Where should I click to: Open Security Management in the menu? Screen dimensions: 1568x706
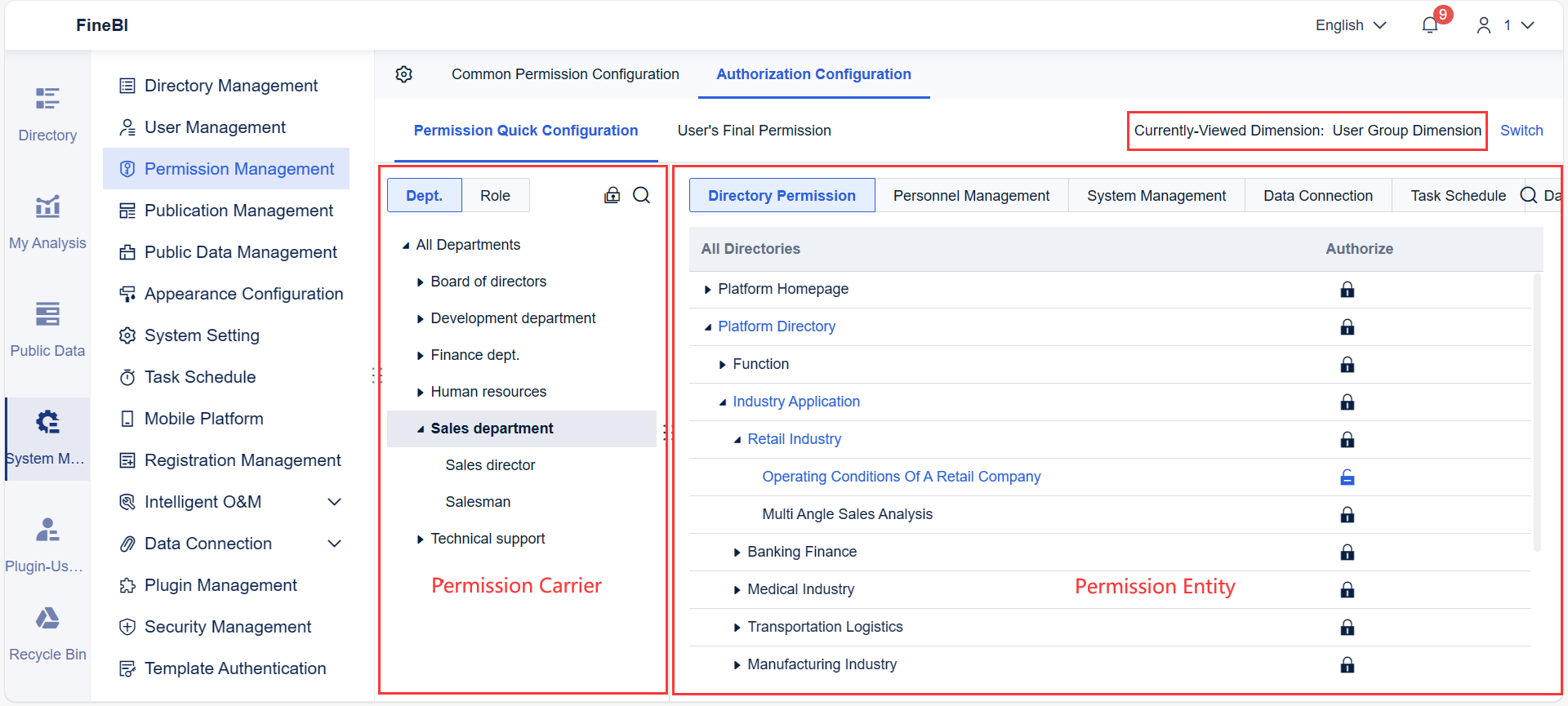[x=228, y=627]
